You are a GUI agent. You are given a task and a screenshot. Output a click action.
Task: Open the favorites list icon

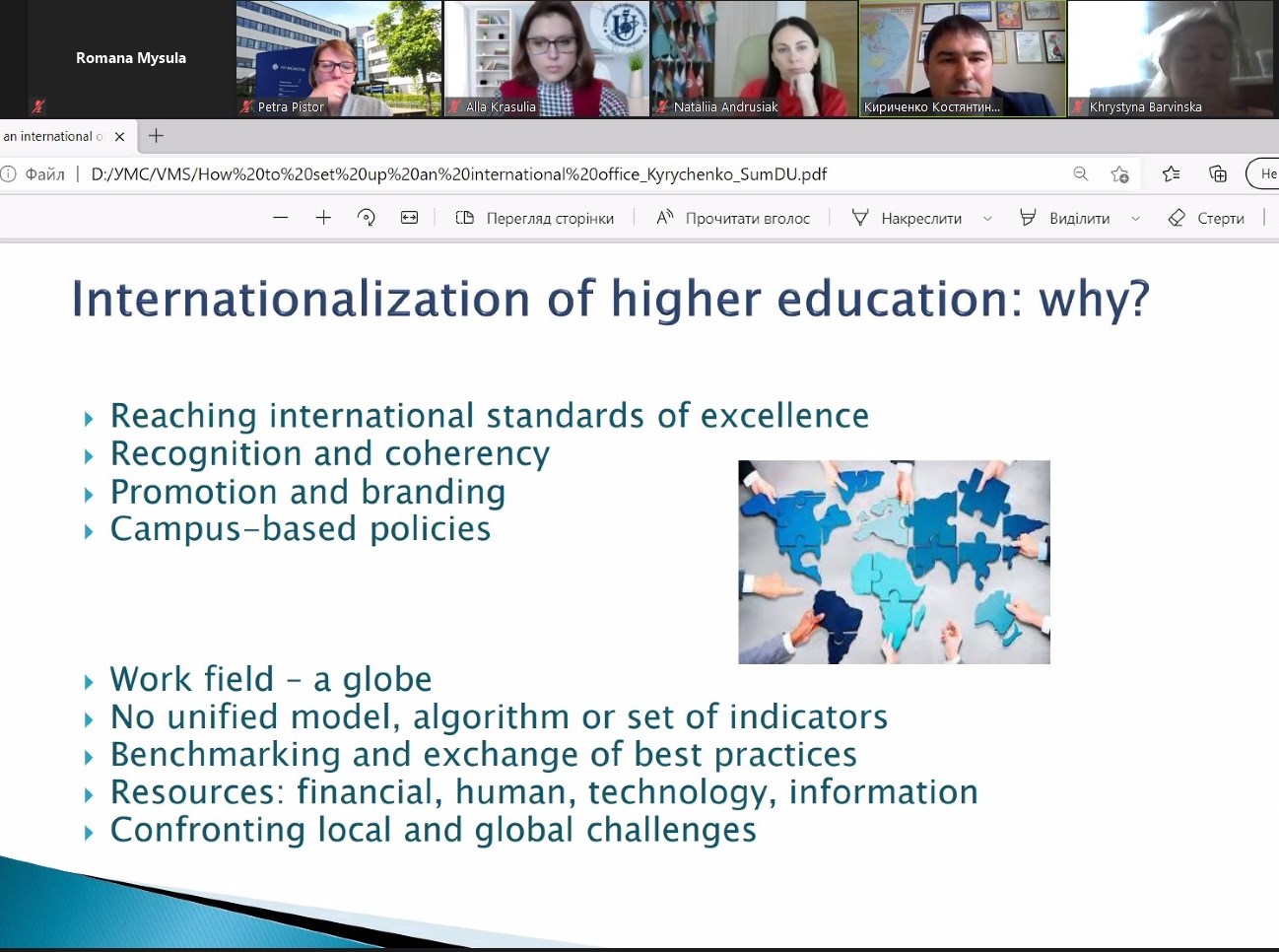point(1171,174)
